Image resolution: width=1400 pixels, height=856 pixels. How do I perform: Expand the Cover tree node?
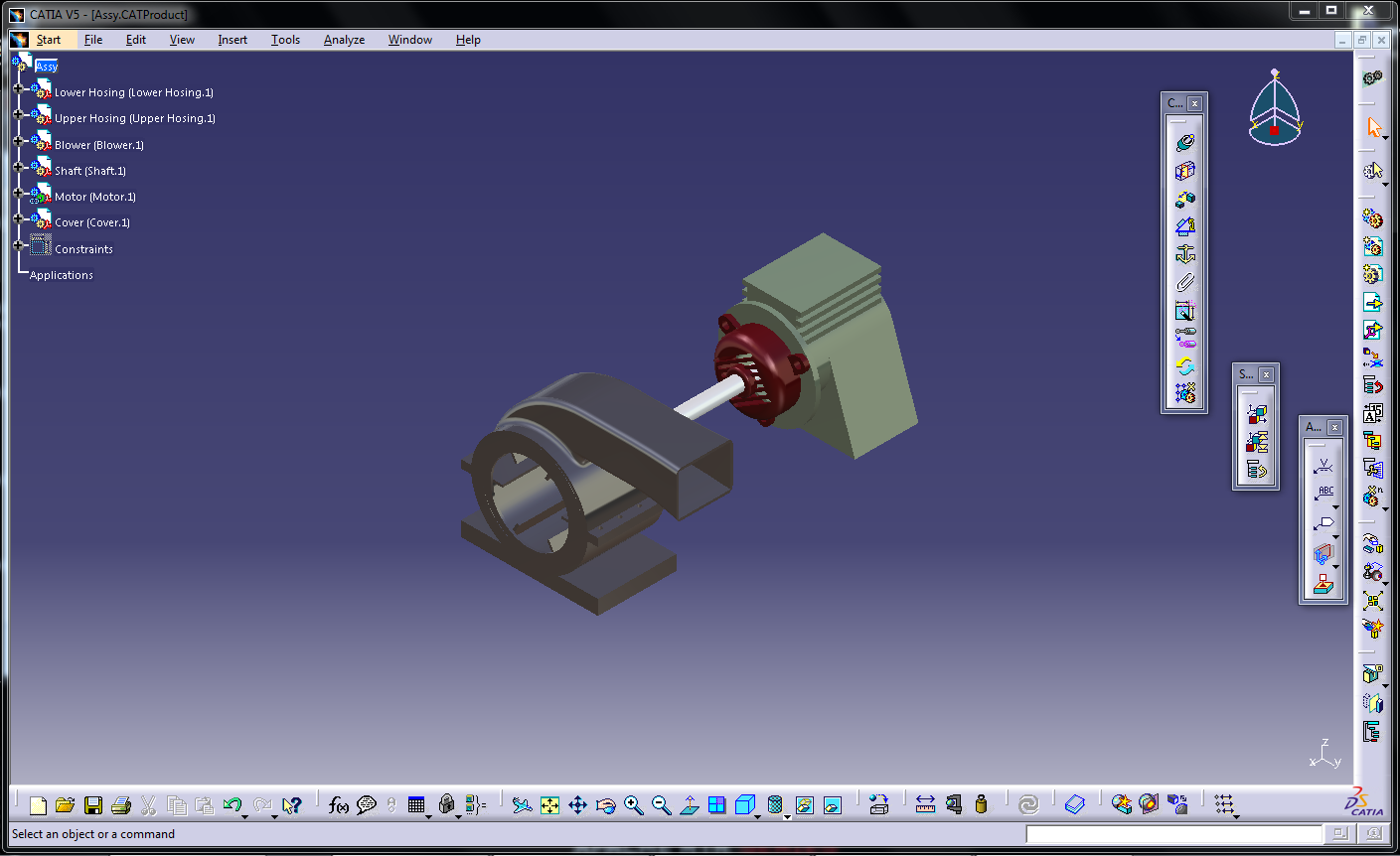pos(18,218)
